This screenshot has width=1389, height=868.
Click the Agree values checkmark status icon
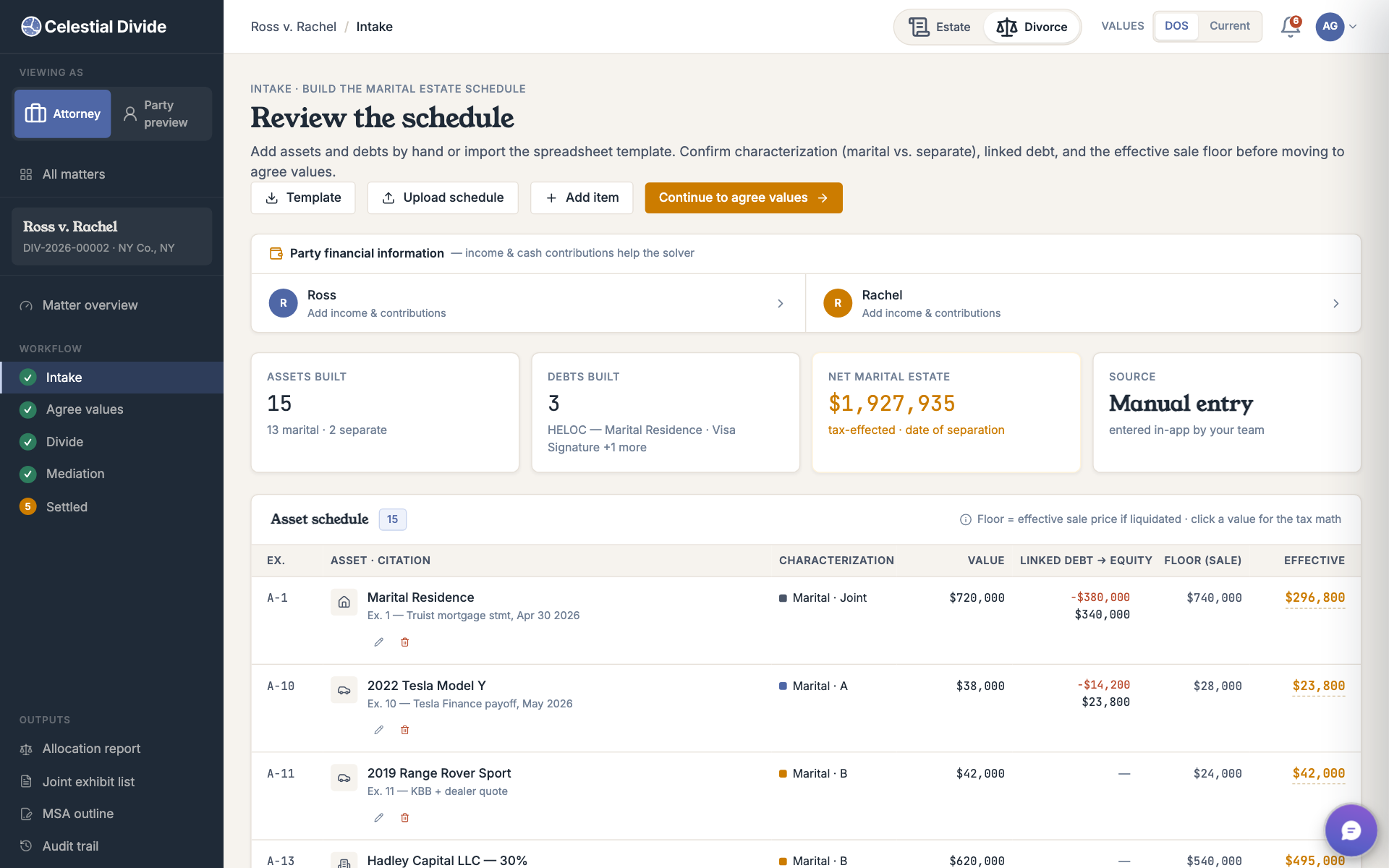coord(28,409)
